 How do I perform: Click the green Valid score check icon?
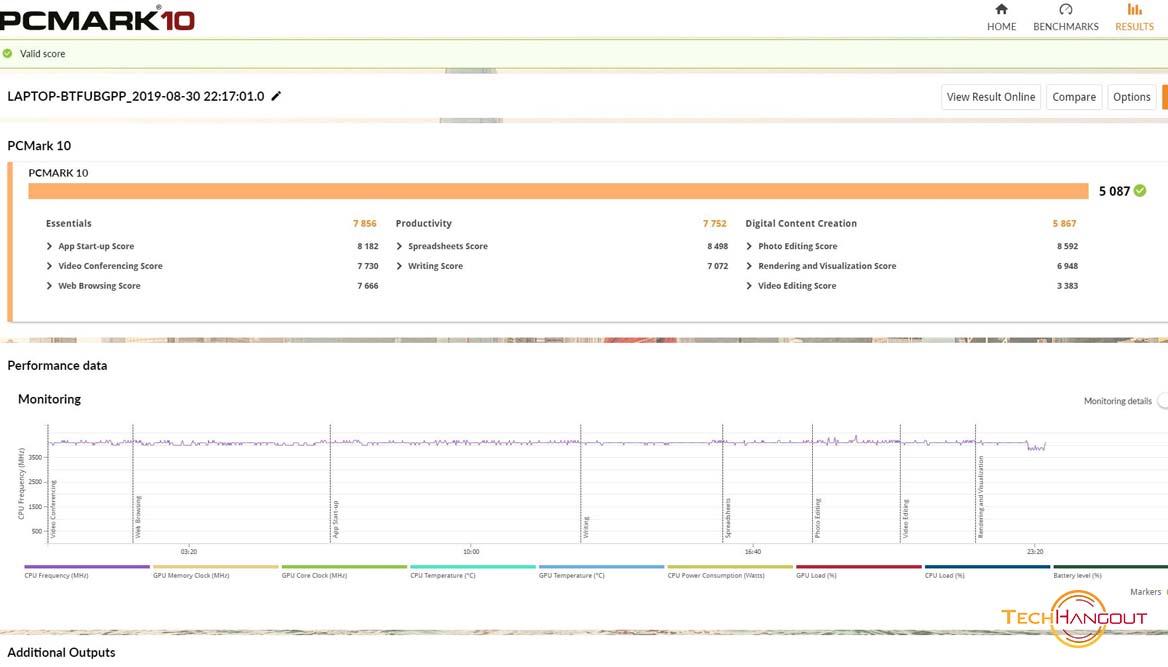(x=7, y=54)
